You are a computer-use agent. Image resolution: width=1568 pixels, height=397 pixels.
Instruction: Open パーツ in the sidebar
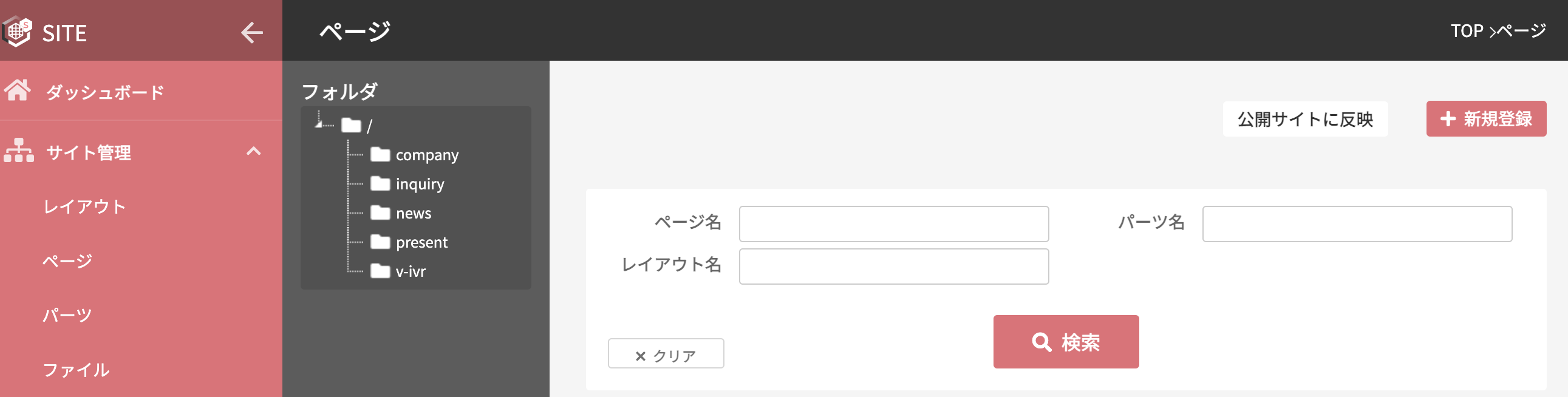pyautogui.click(x=67, y=315)
